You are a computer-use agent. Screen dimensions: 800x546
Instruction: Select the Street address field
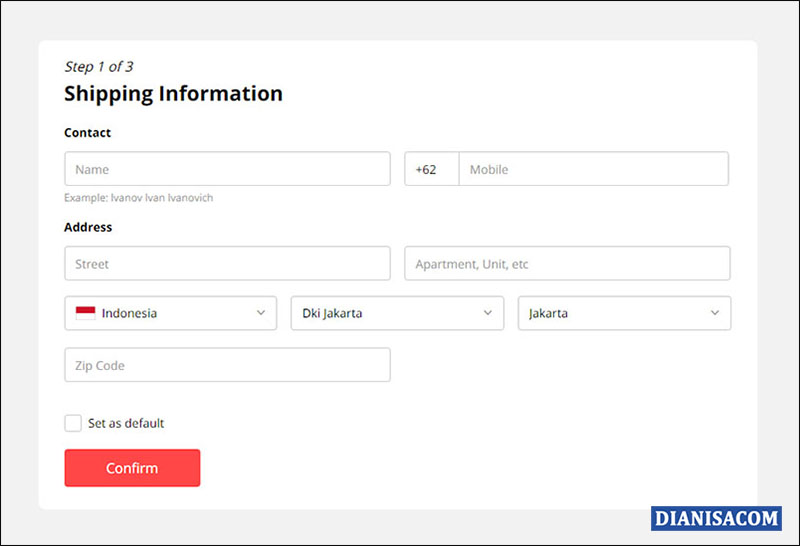pyautogui.click(x=227, y=264)
